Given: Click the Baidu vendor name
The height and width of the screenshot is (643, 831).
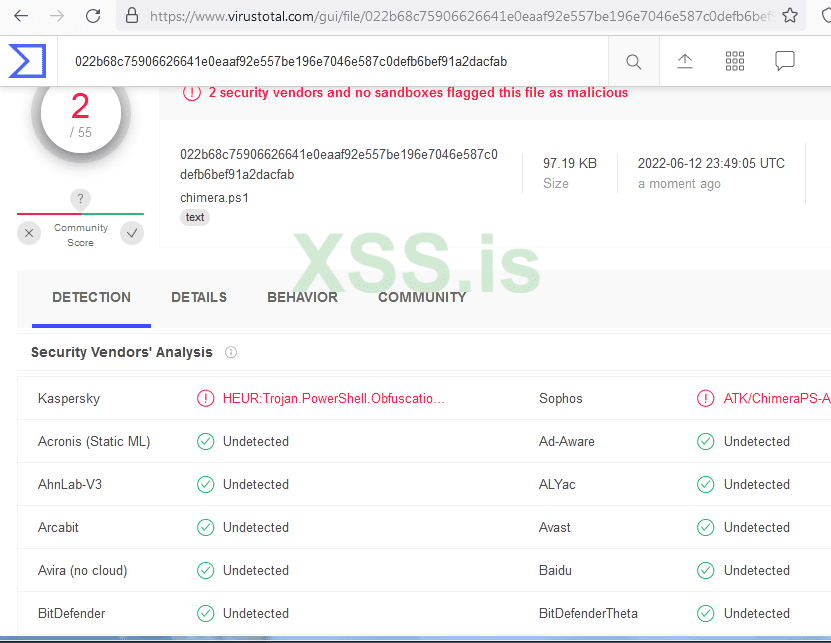Looking at the screenshot, I should 555,571.
